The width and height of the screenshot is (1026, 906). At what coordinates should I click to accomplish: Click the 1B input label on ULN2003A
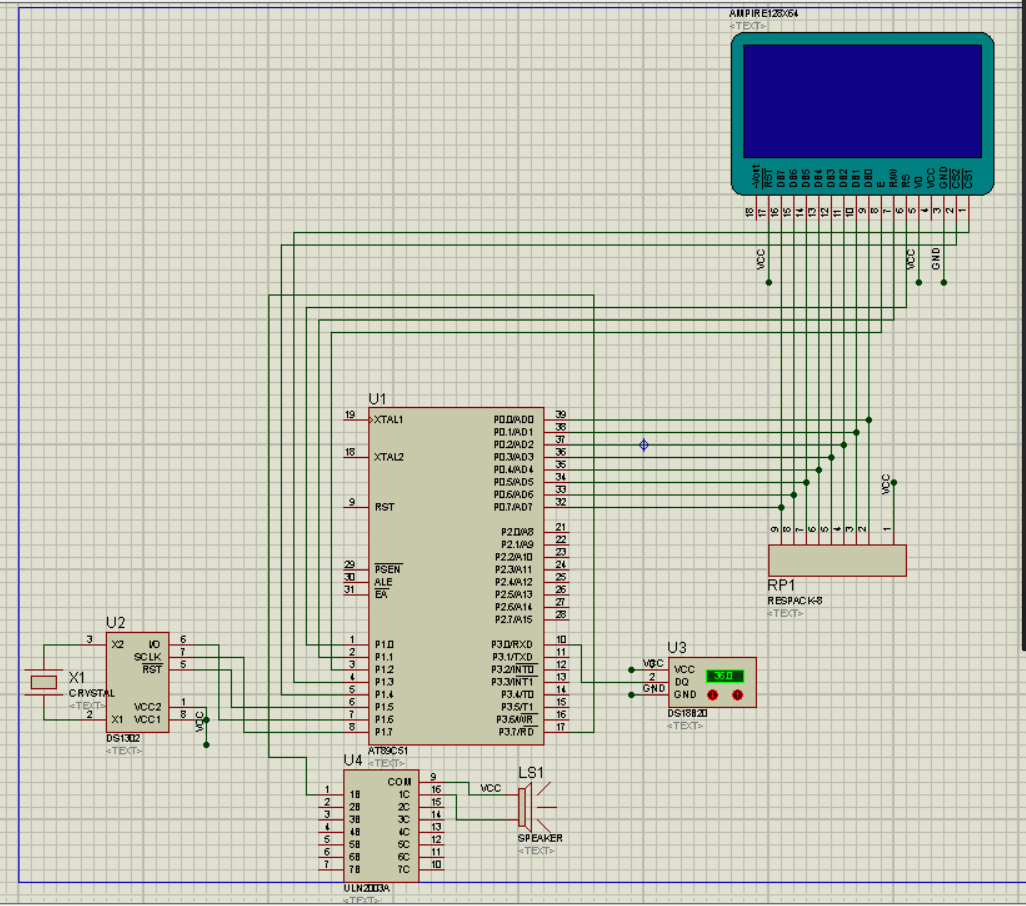click(x=355, y=794)
